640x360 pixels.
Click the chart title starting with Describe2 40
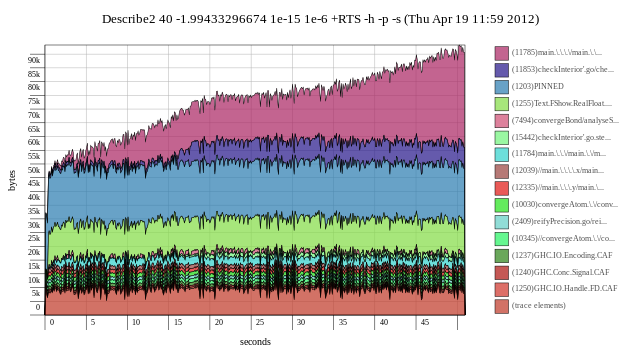point(320,19)
